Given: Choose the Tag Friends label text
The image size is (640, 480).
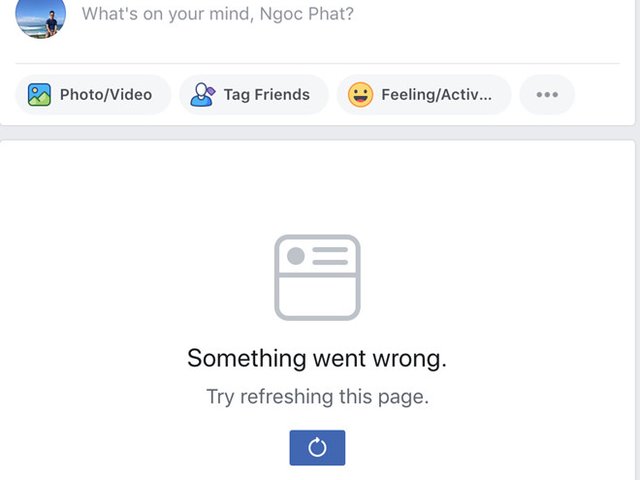Looking at the screenshot, I should coord(267,95).
